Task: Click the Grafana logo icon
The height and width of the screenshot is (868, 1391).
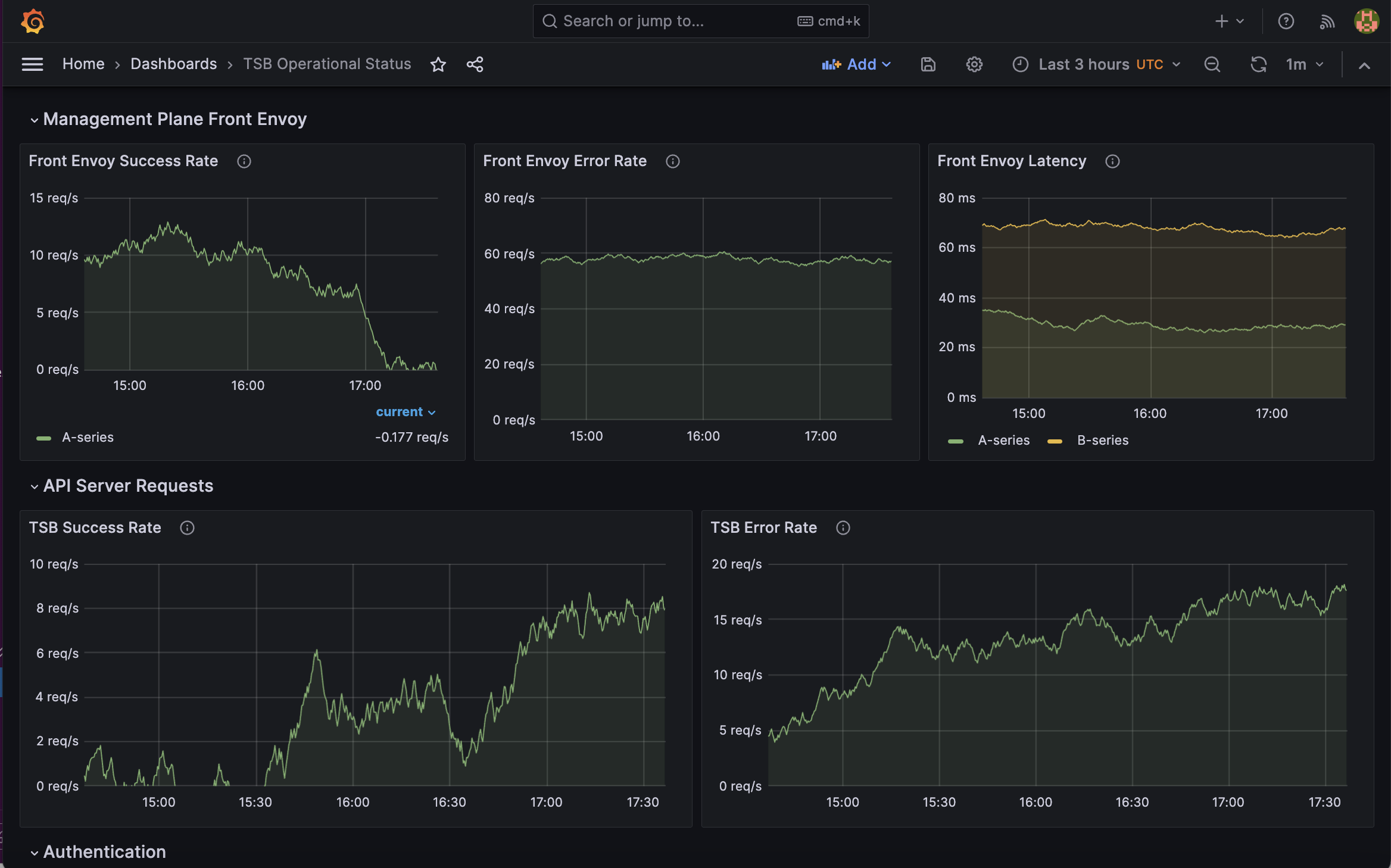Action: (33, 21)
